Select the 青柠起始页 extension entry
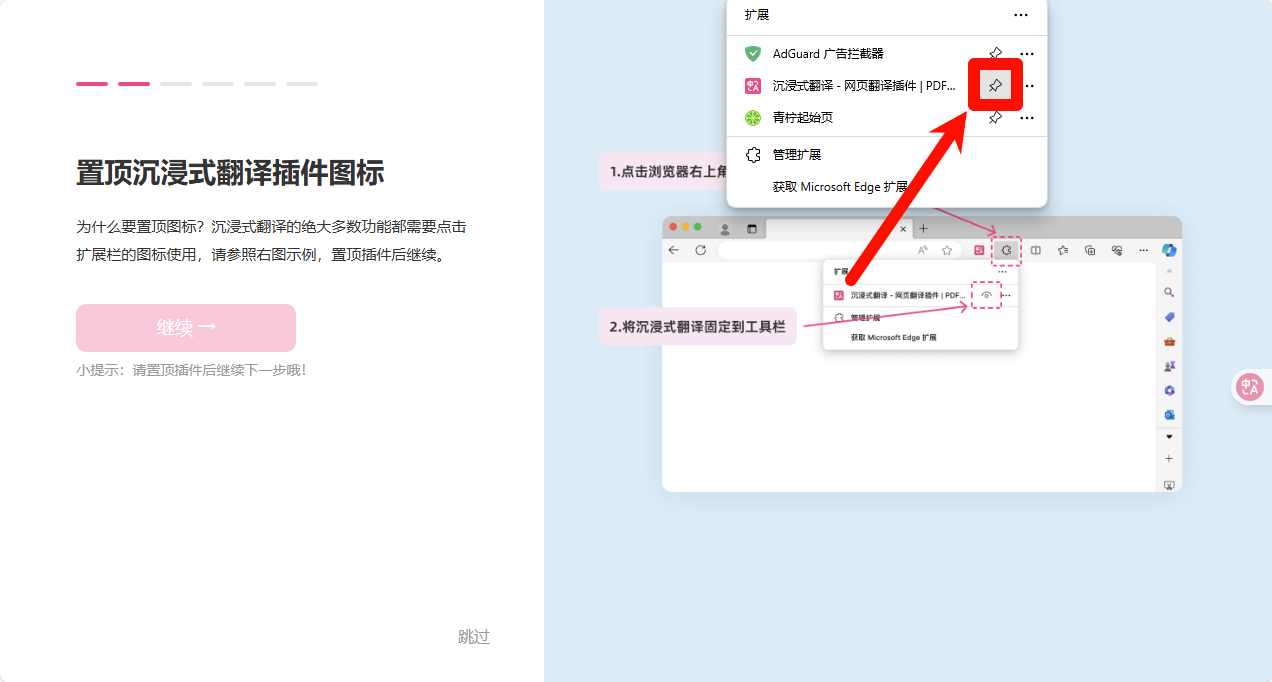Image resolution: width=1272 pixels, height=682 pixels. pos(803,117)
